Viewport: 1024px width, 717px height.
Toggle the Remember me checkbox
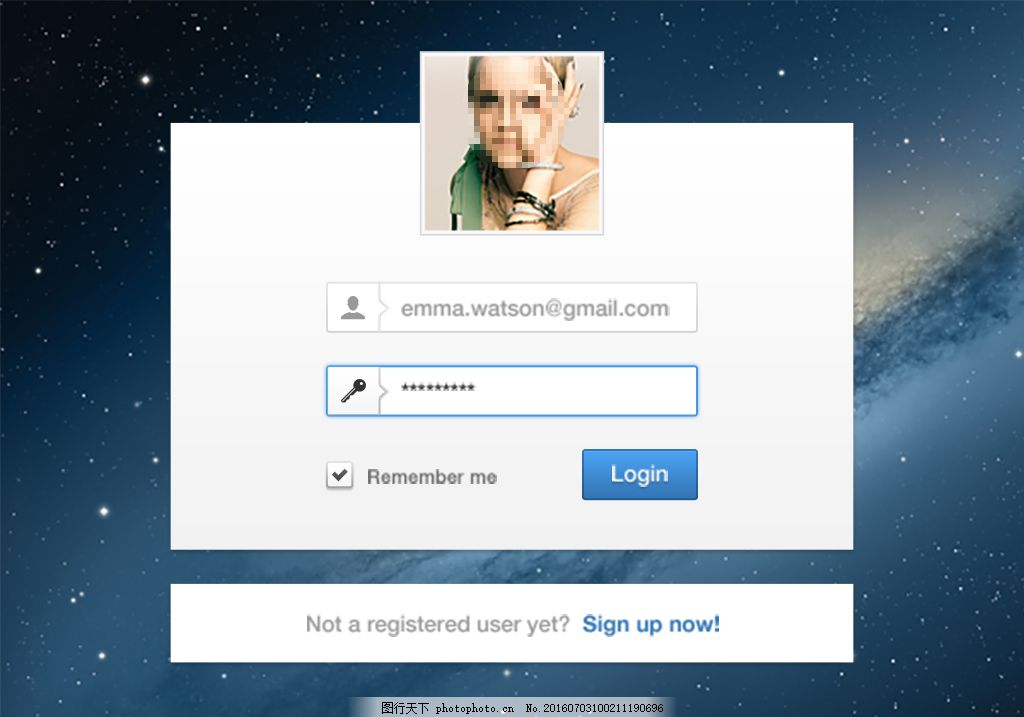tap(340, 475)
